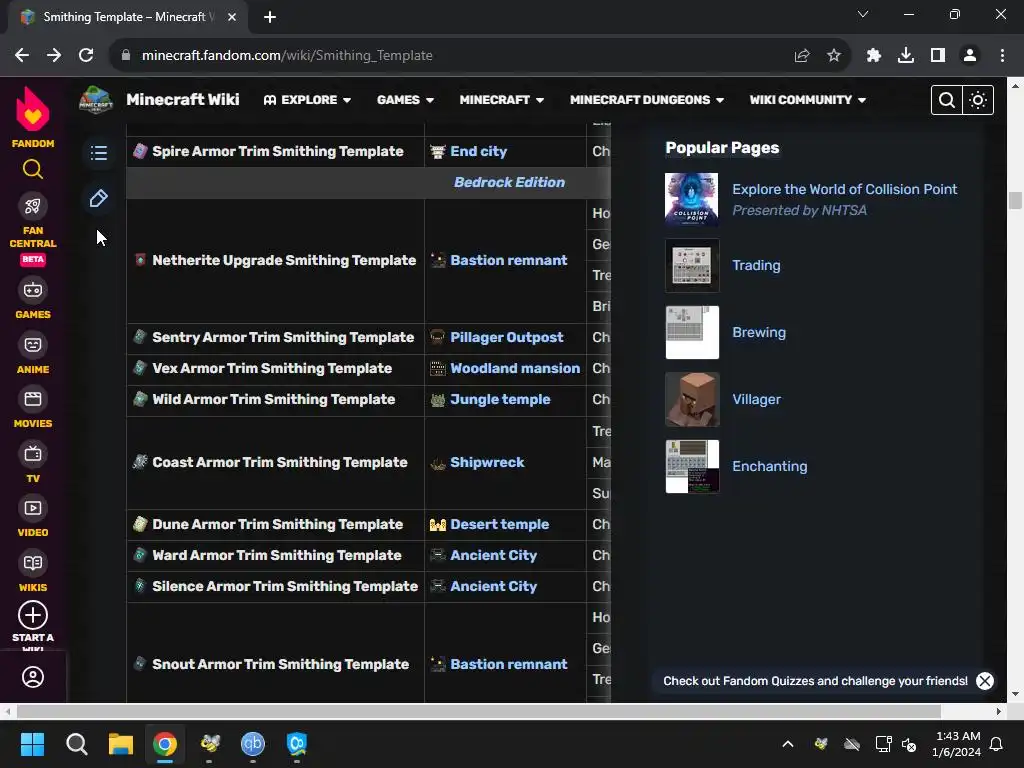Open Ancient City link in Silence row
Image resolution: width=1024 pixels, height=768 pixels.
coord(493,586)
